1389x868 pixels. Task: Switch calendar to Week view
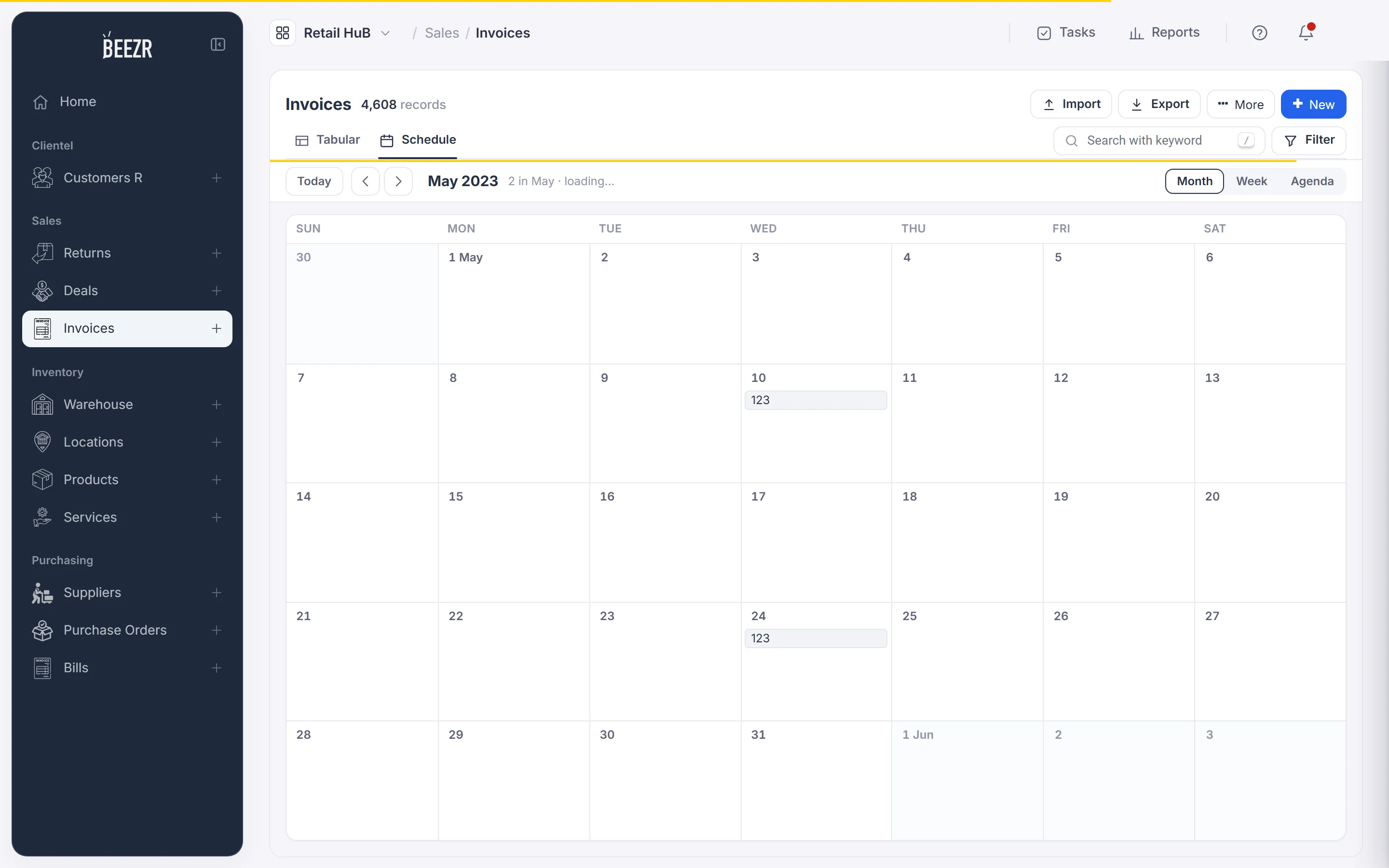(1251, 181)
